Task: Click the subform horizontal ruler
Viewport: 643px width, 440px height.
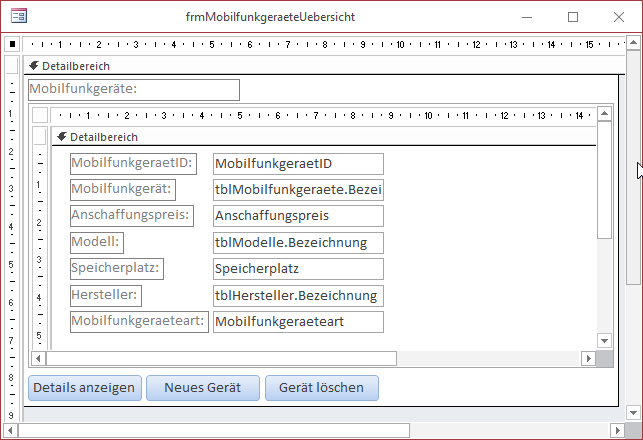Action: (323, 115)
